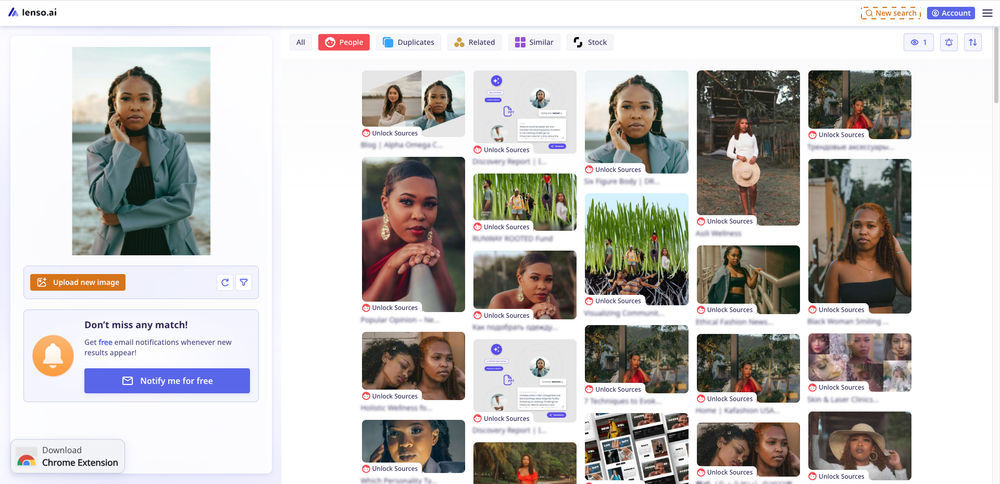
Task: Open the Similar results tab
Action: click(533, 42)
